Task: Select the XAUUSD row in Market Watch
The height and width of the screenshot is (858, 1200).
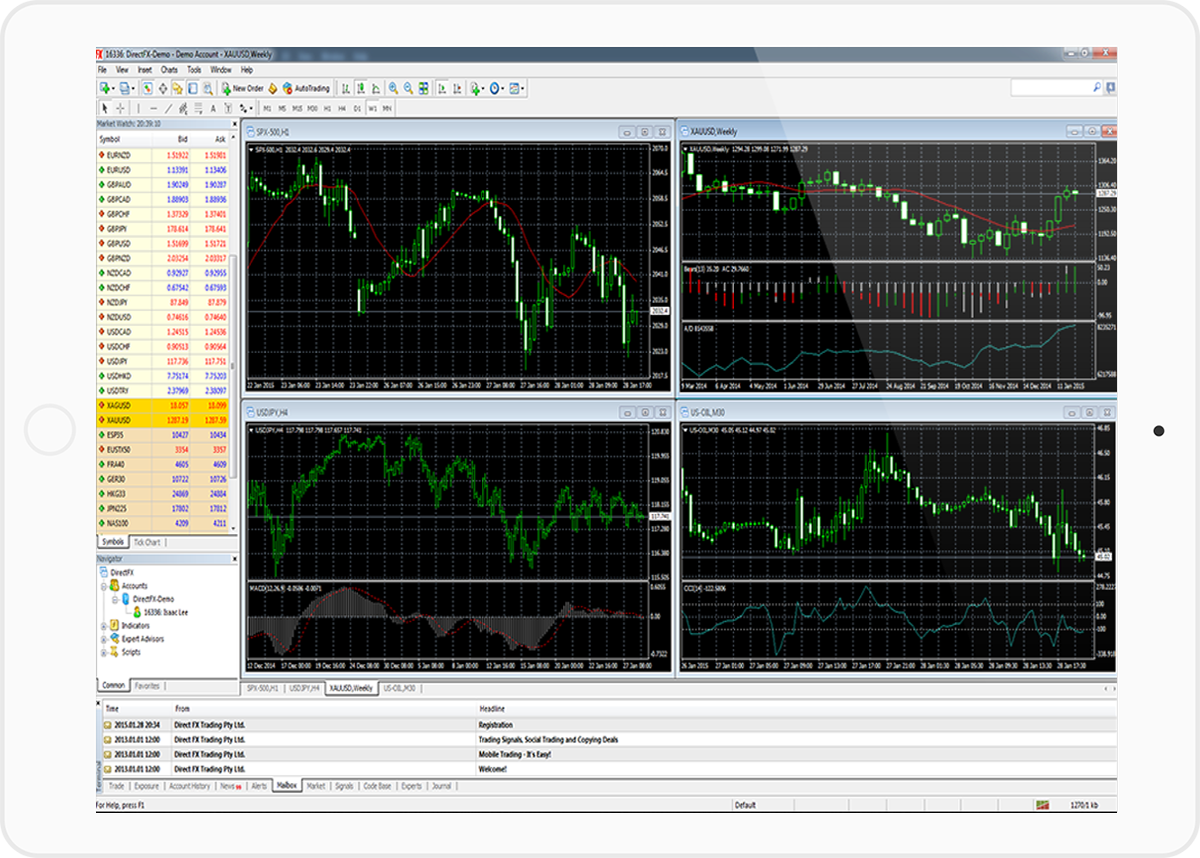Action: (163, 421)
